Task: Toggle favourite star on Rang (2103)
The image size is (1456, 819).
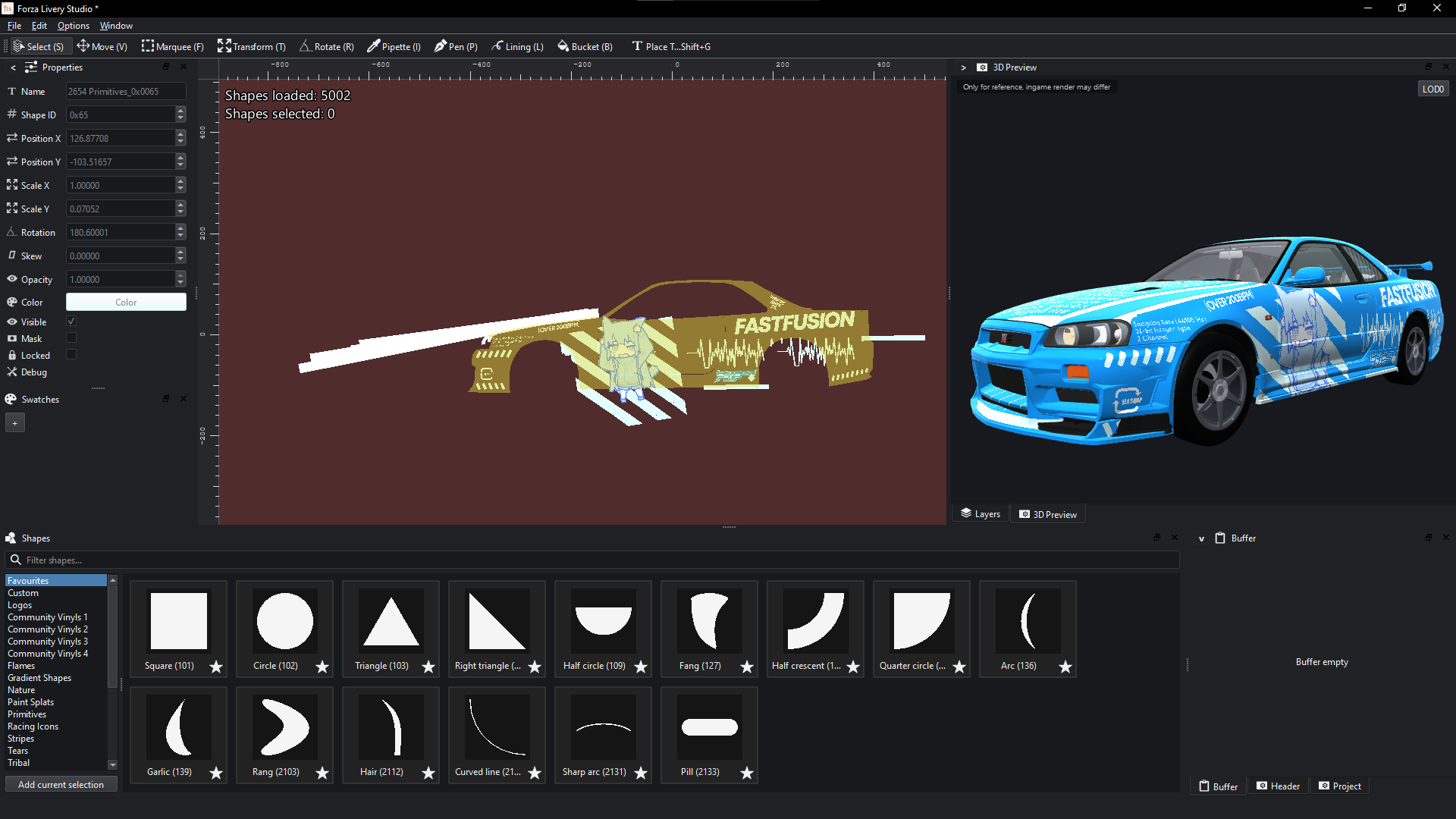Action: 322,773
